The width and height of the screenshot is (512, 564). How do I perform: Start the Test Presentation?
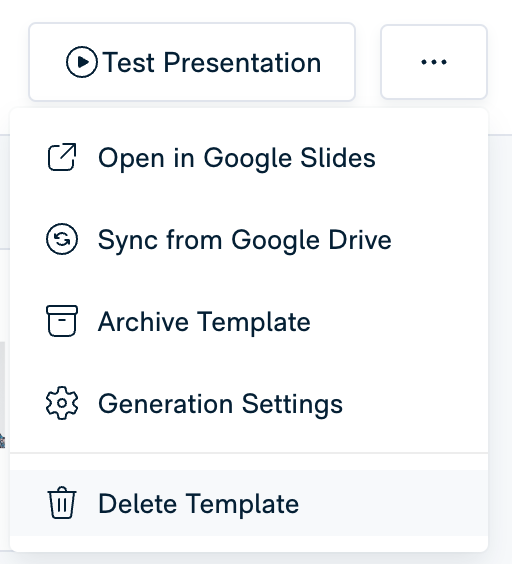192,62
